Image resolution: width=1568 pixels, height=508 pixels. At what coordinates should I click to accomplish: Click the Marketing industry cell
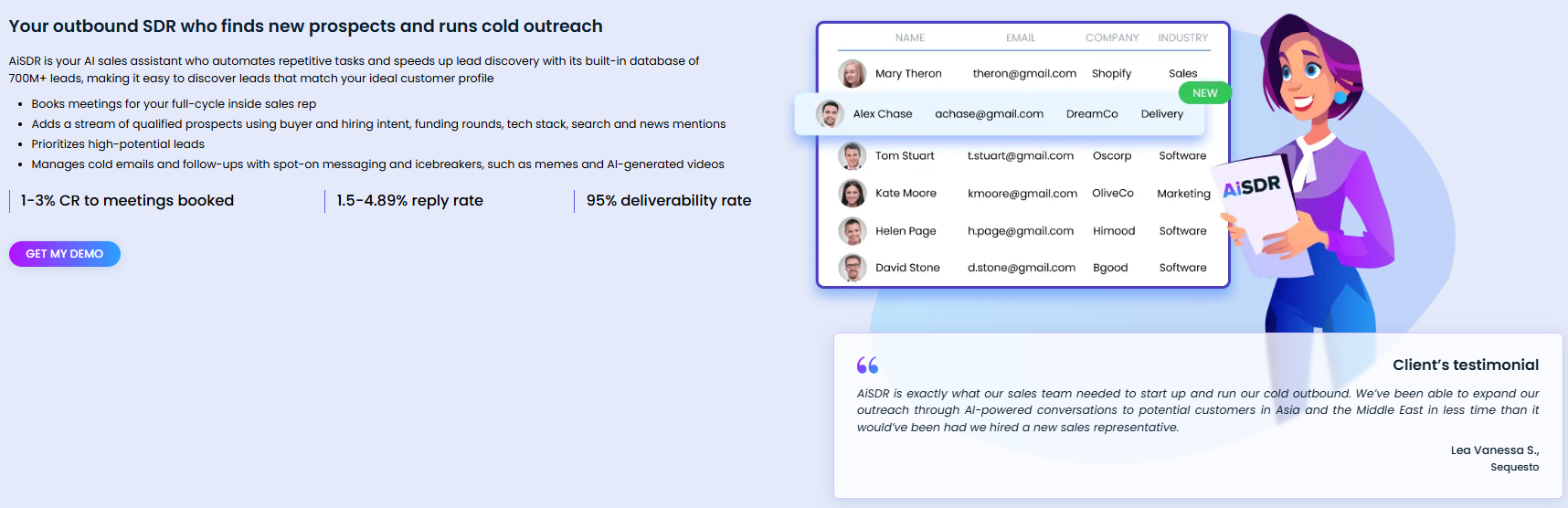pyautogui.click(x=1183, y=194)
